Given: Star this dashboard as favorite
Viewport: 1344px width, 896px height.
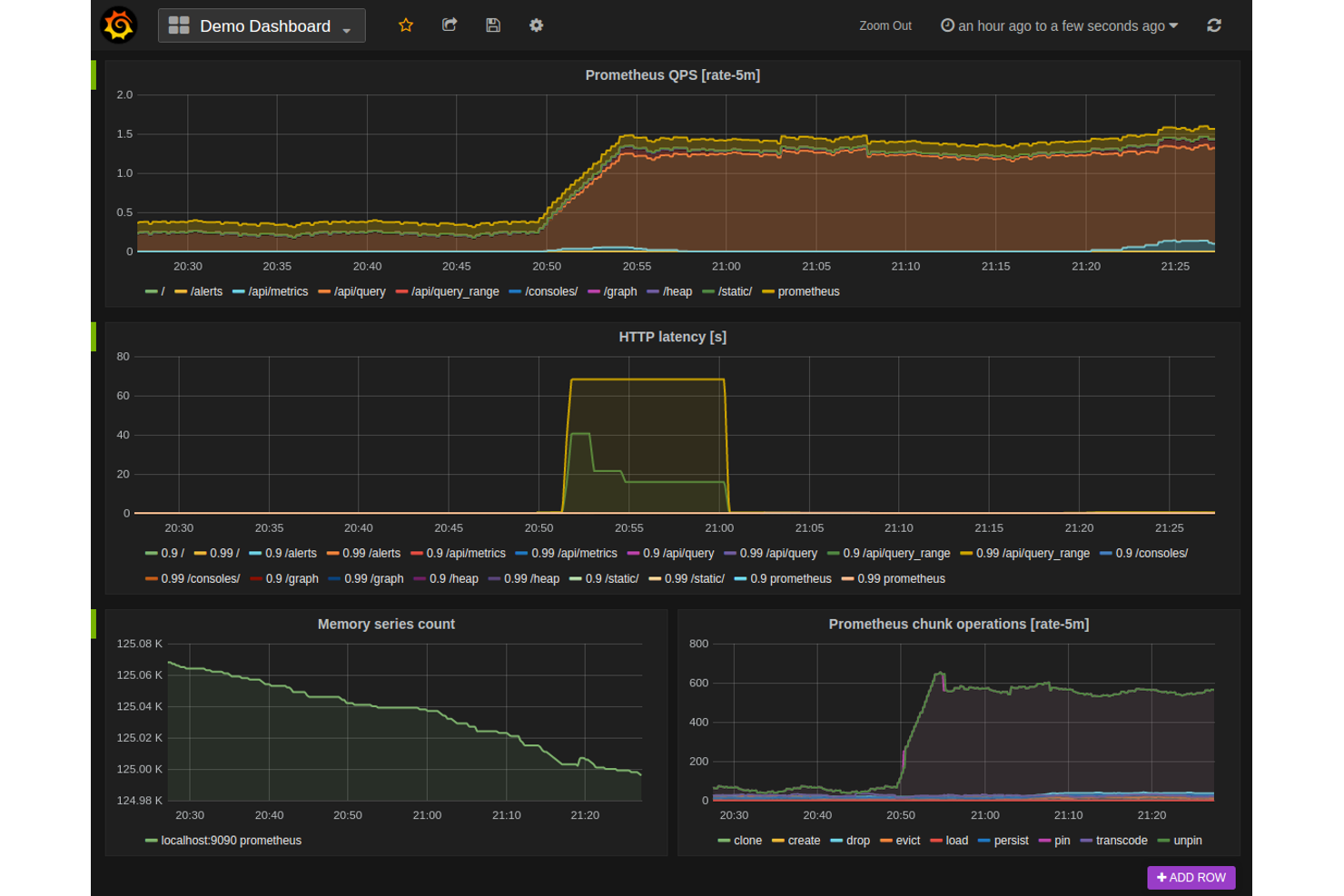Looking at the screenshot, I should (x=406, y=25).
